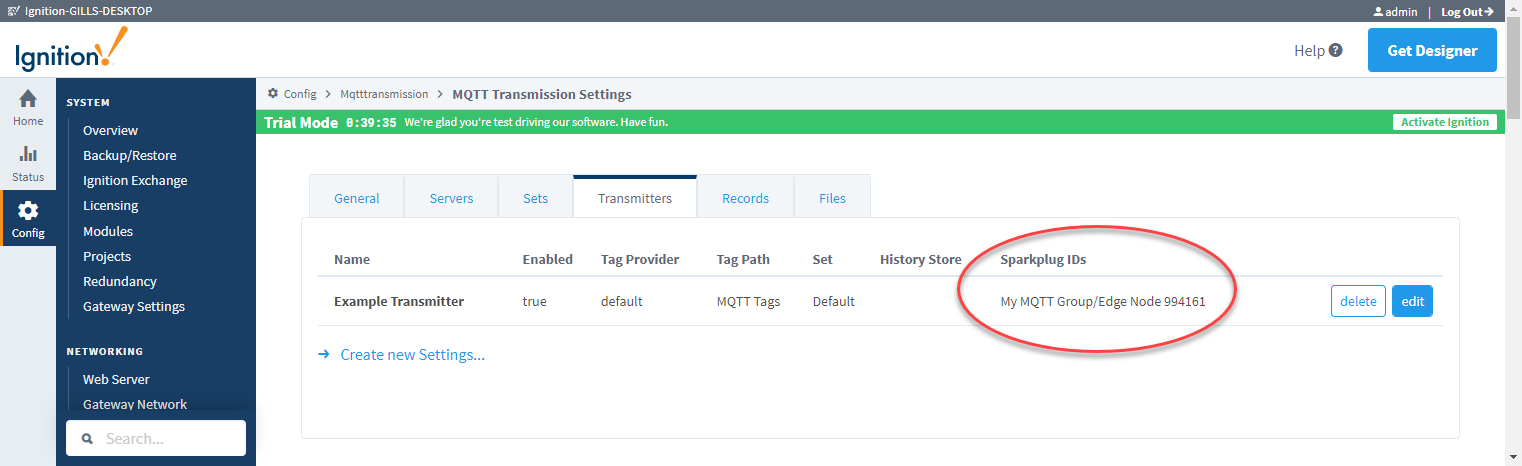Click the Example Transmitter name cell
Viewport: 1522px width, 466px height.
399,300
